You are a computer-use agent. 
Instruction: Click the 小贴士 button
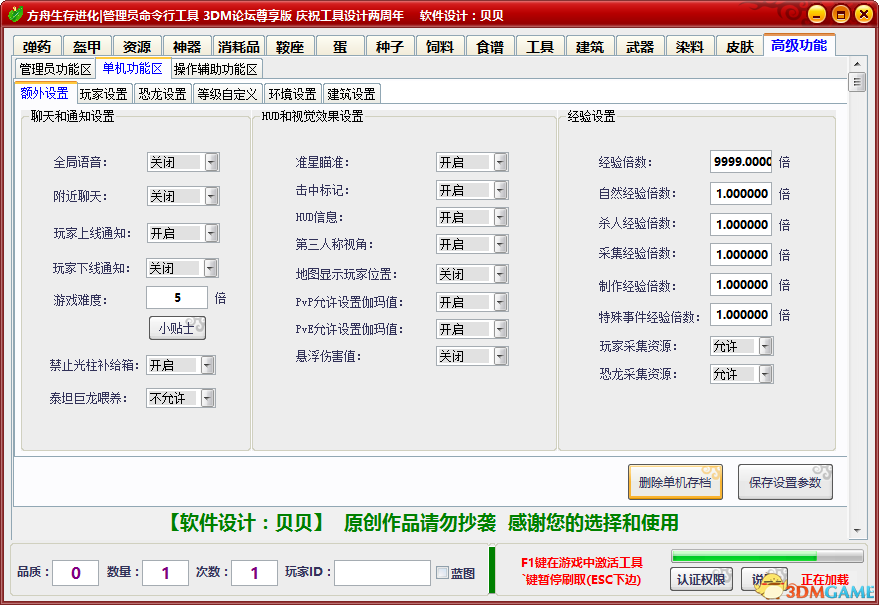[x=177, y=328]
